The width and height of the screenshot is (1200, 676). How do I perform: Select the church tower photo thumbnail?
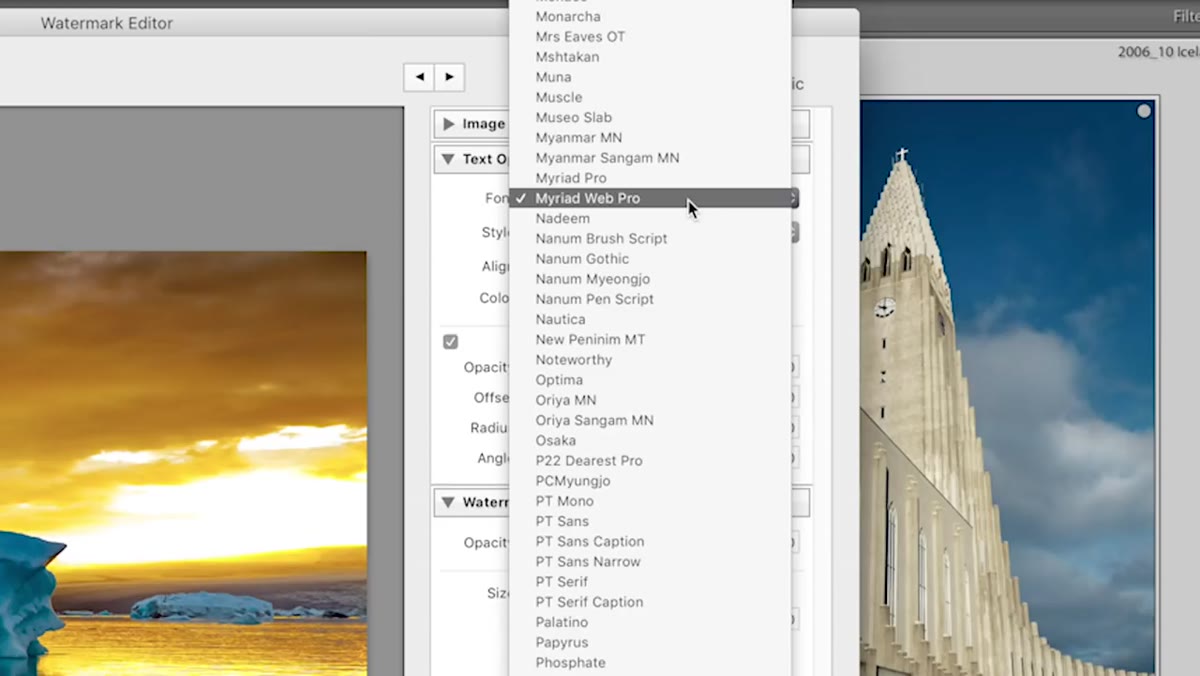(x=1007, y=387)
